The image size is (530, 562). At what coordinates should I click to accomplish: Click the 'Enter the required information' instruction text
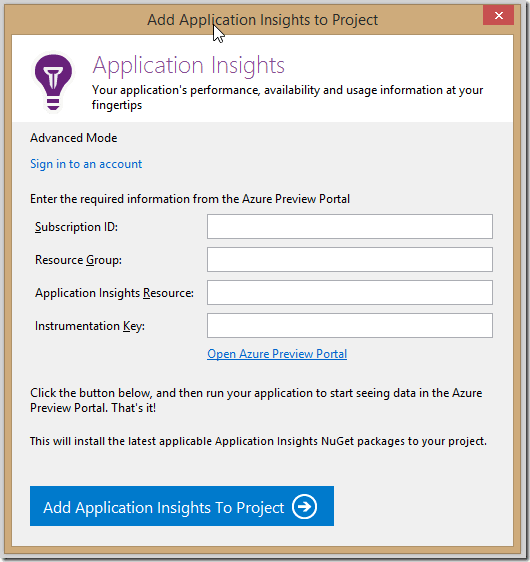tap(190, 199)
